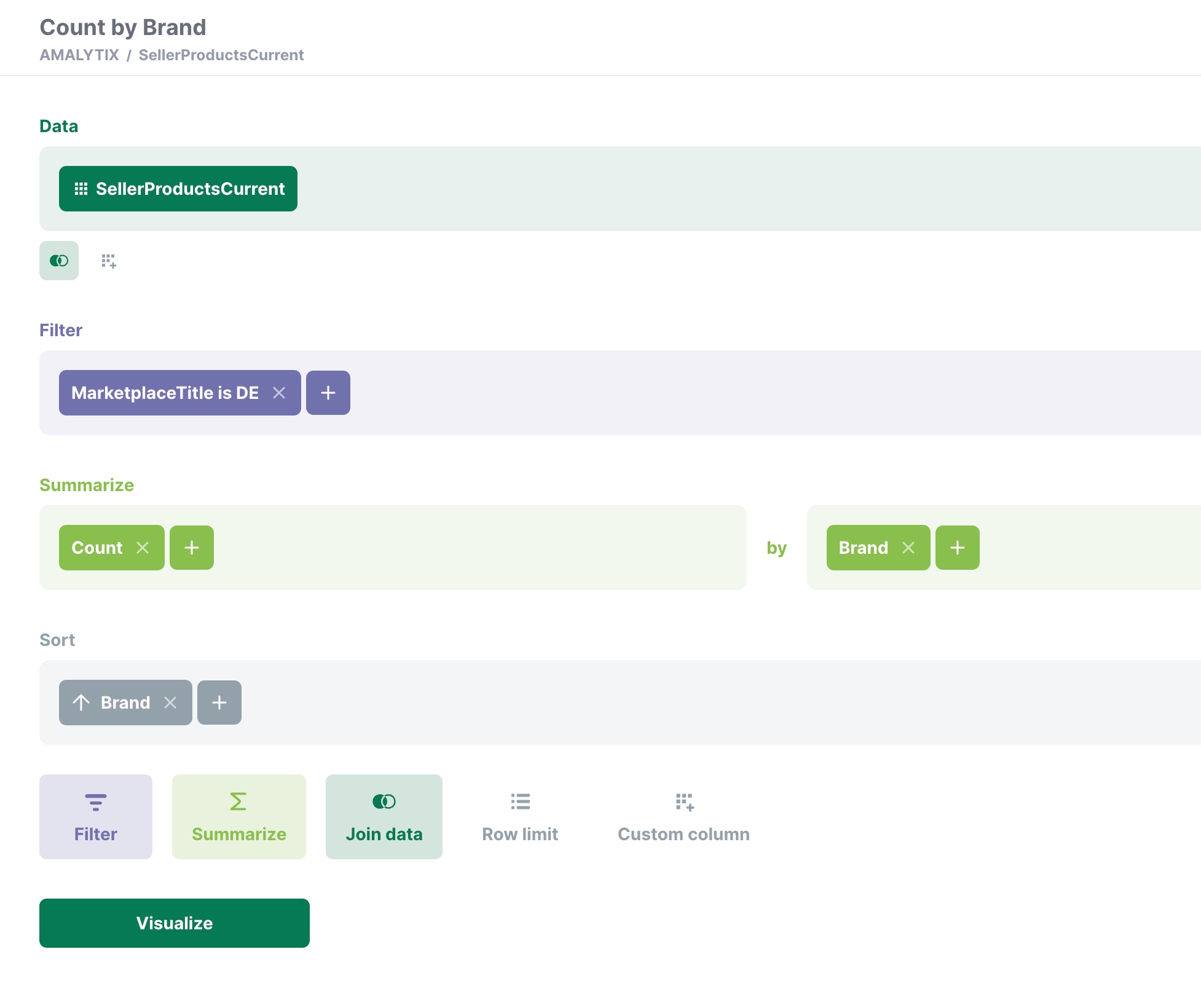Click the join data icon below Data section
Screen dimensions: 1201x1008
[x=59, y=261]
